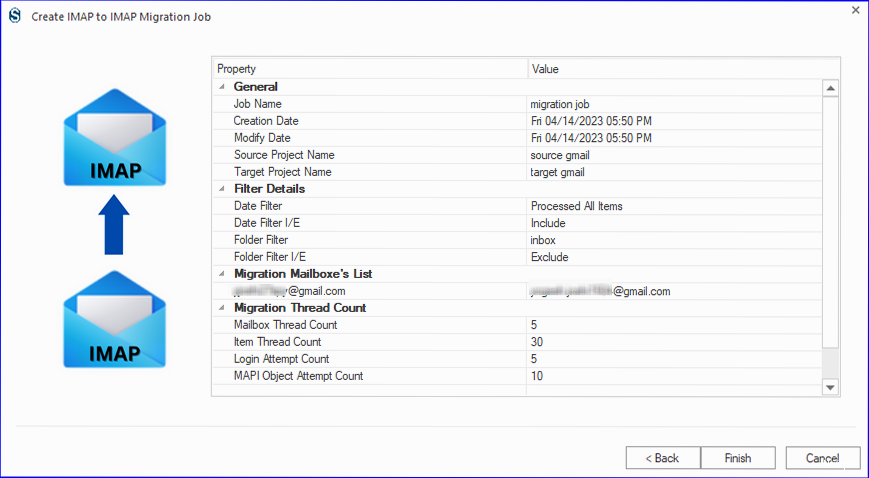Select the Folder Filter I/E row
This screenshot has height=478, width=869.
point(370,257)
